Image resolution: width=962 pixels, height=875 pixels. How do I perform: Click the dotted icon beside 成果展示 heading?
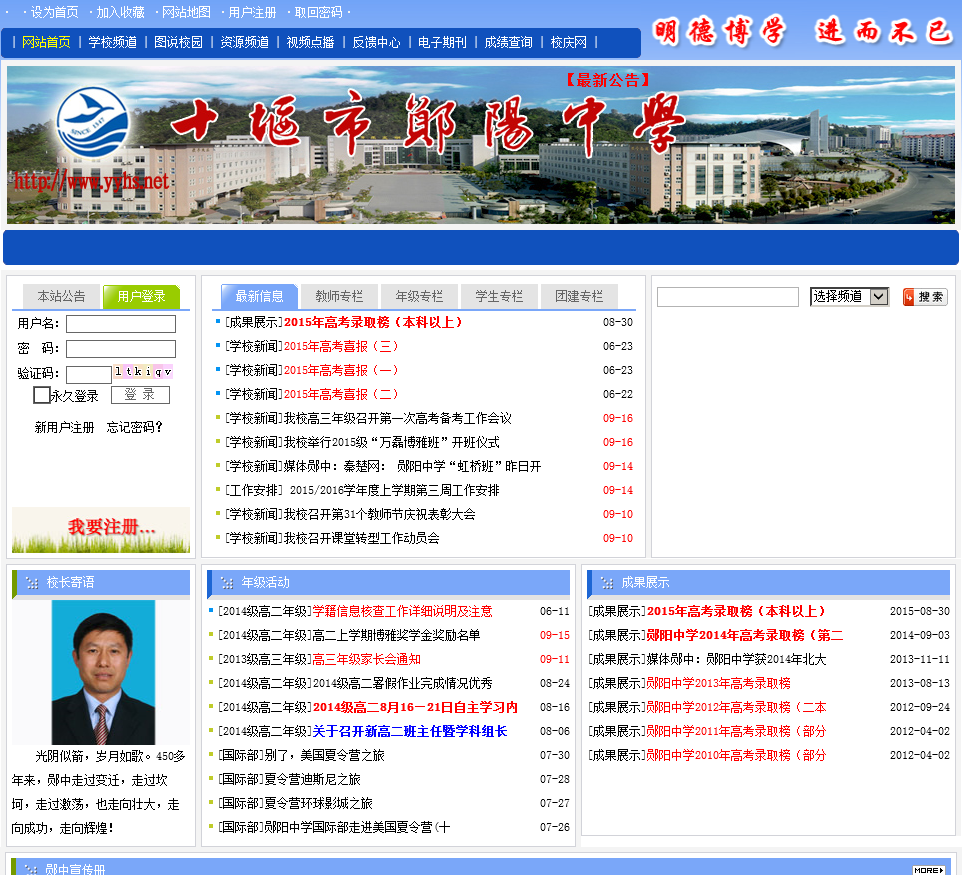click(607, 583)
